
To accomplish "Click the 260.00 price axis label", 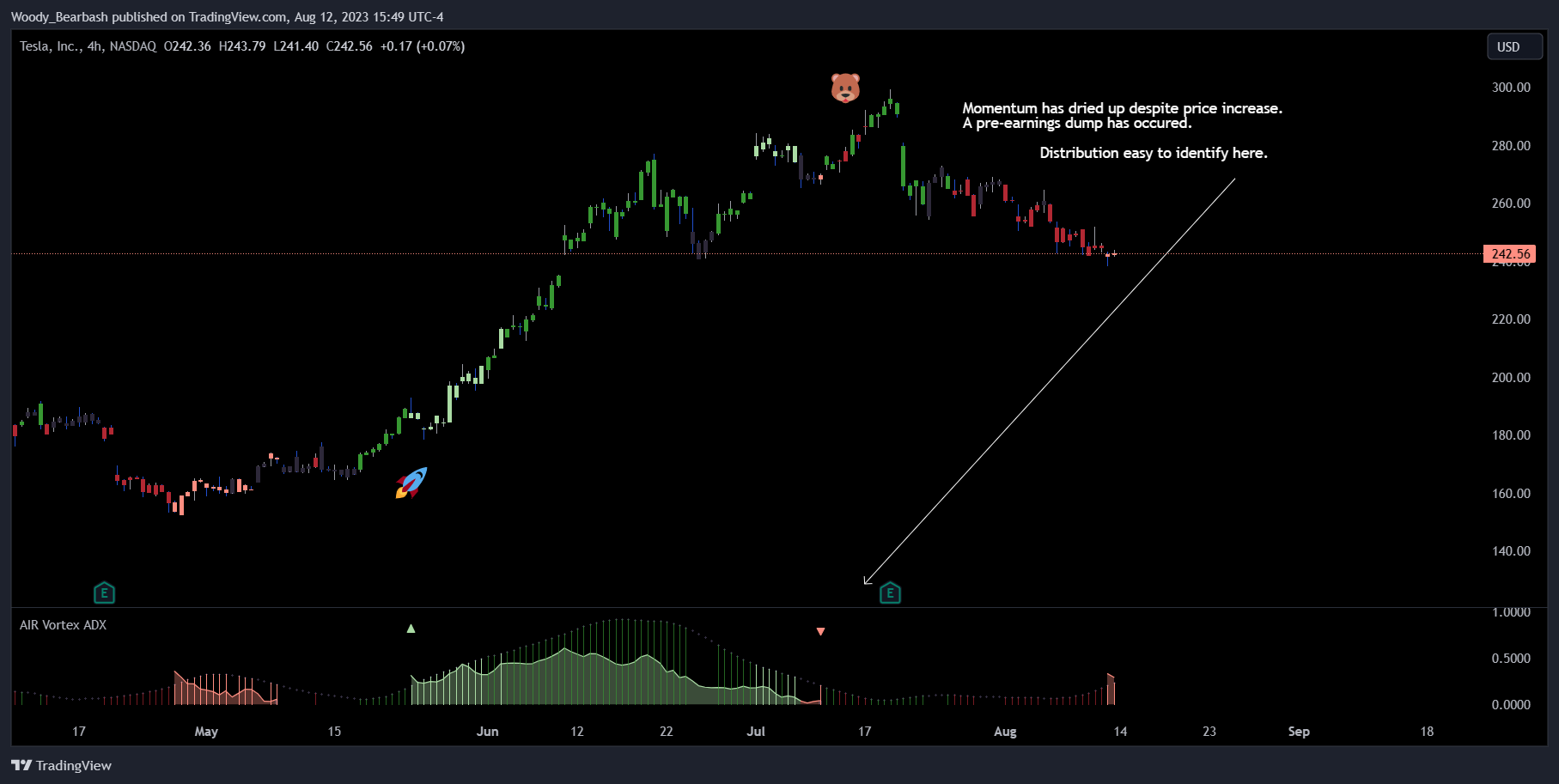I will [1511, 204].
